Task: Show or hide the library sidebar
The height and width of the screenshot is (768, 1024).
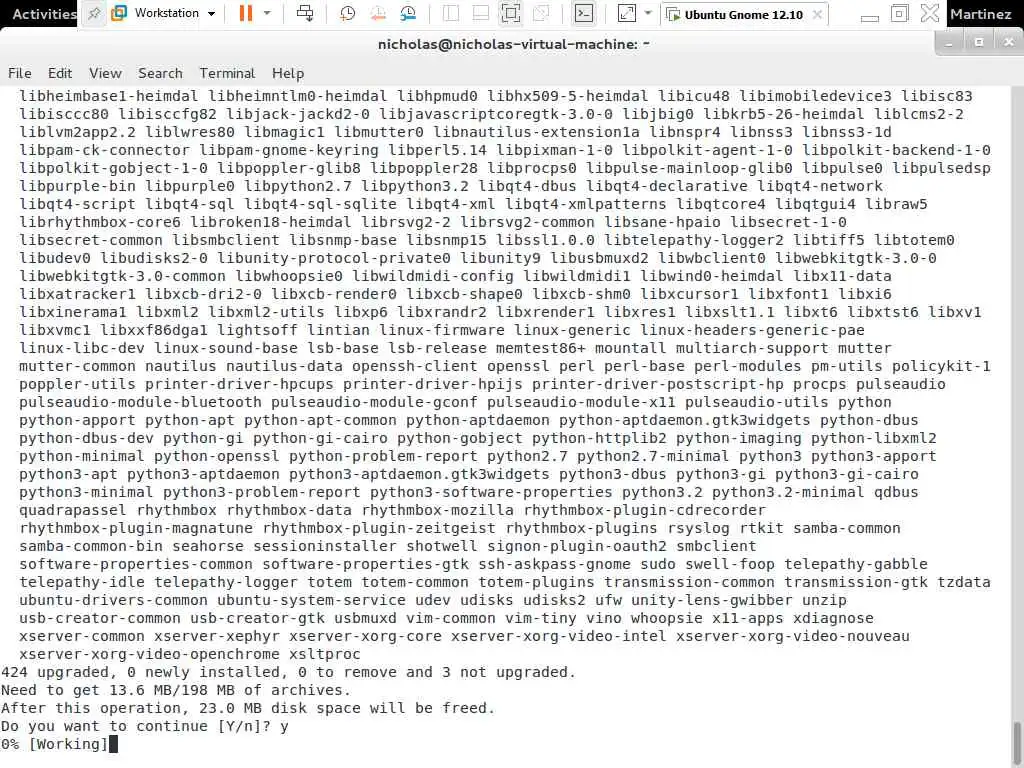Action: 451,13
